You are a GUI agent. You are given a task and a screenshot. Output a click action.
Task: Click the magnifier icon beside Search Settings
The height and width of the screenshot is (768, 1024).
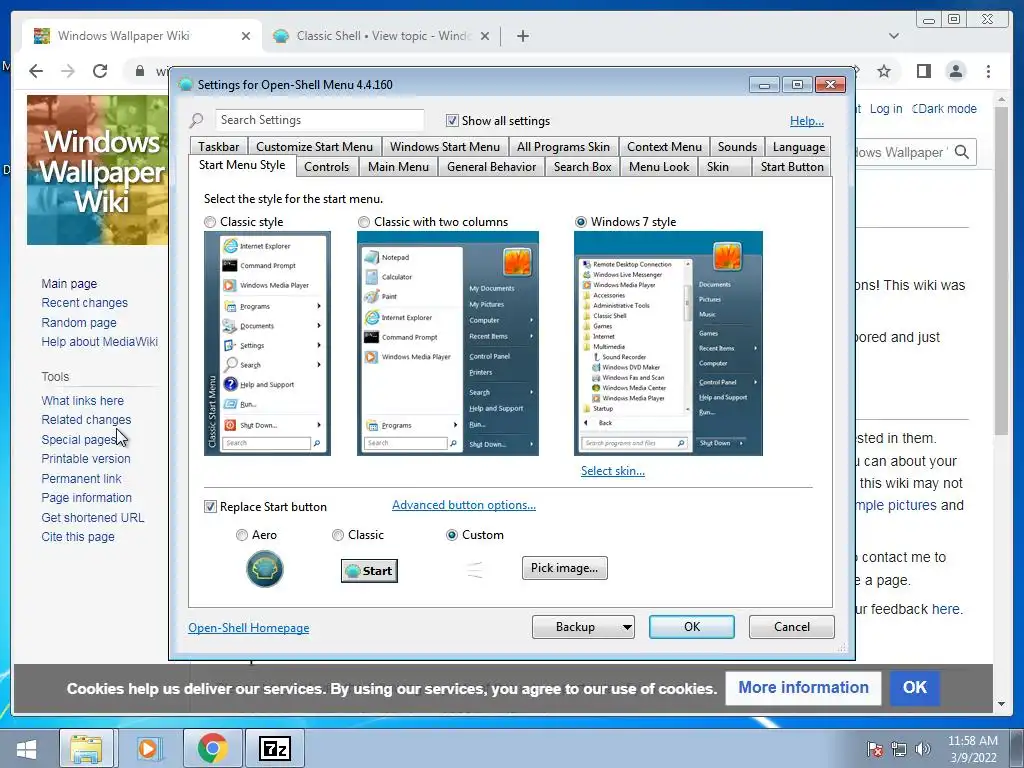pyautogui.click(x=197, y=120)
